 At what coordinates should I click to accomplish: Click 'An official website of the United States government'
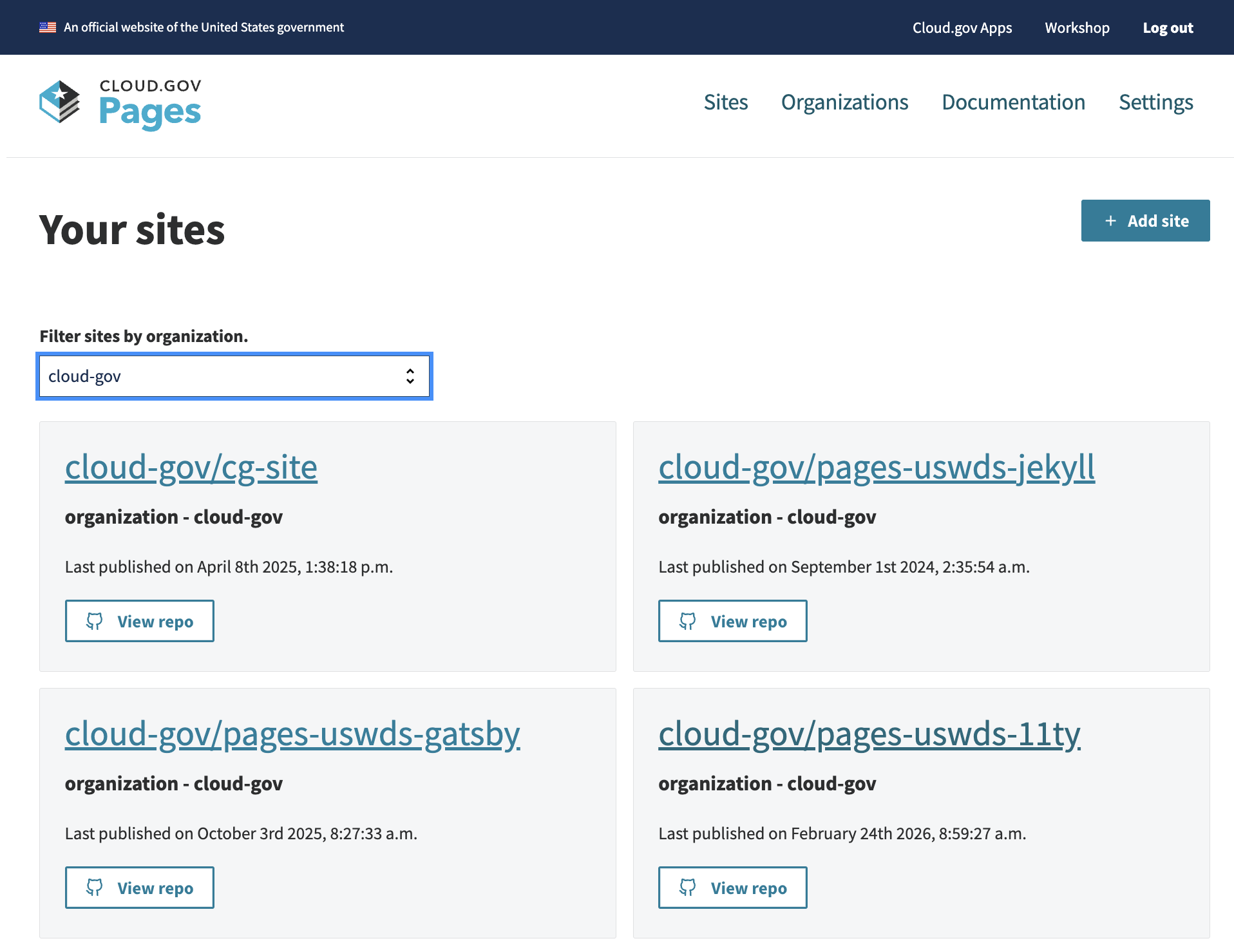[x=204, y=28]
